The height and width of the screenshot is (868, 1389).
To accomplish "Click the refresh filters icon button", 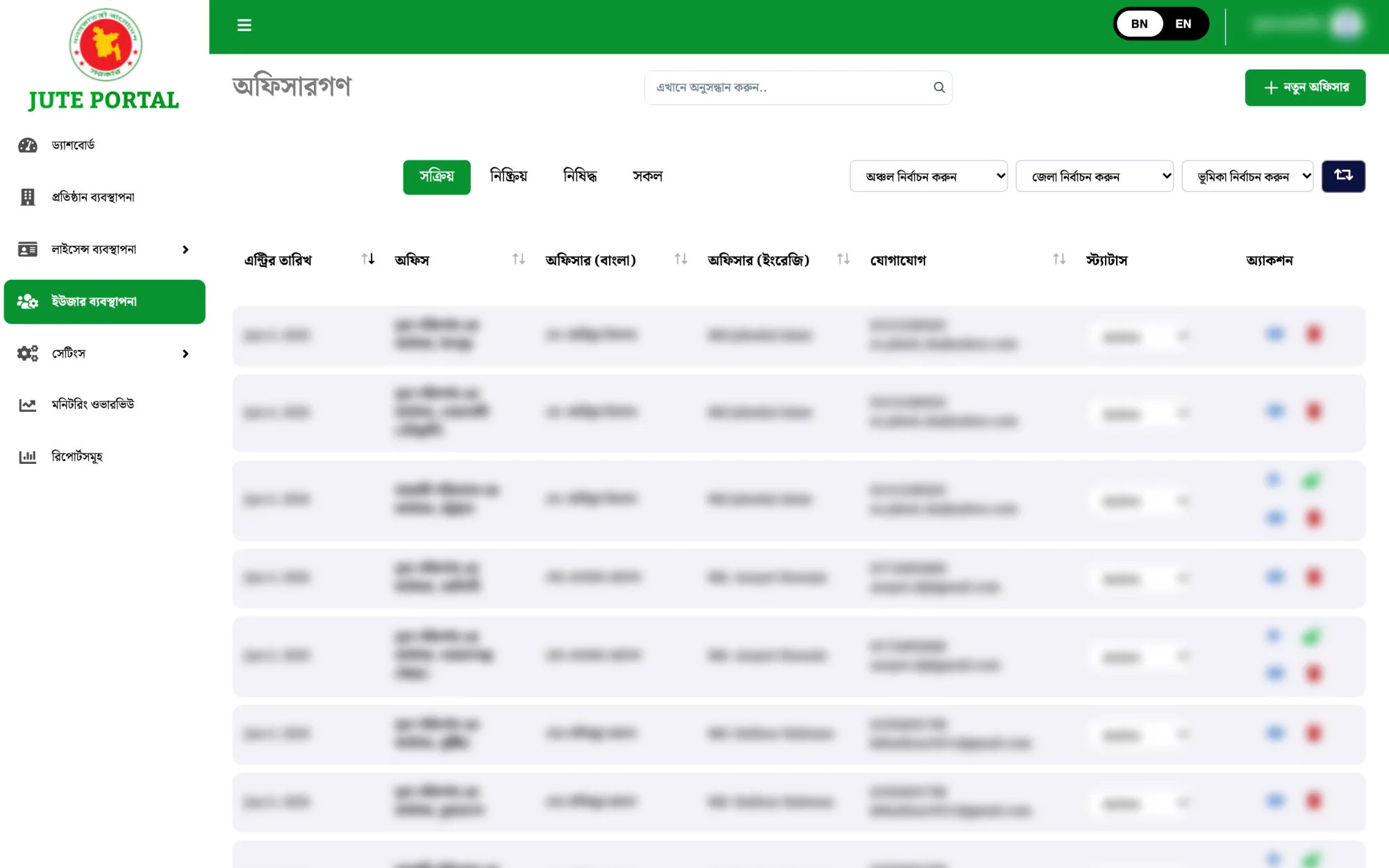I will pos(1343,176).
